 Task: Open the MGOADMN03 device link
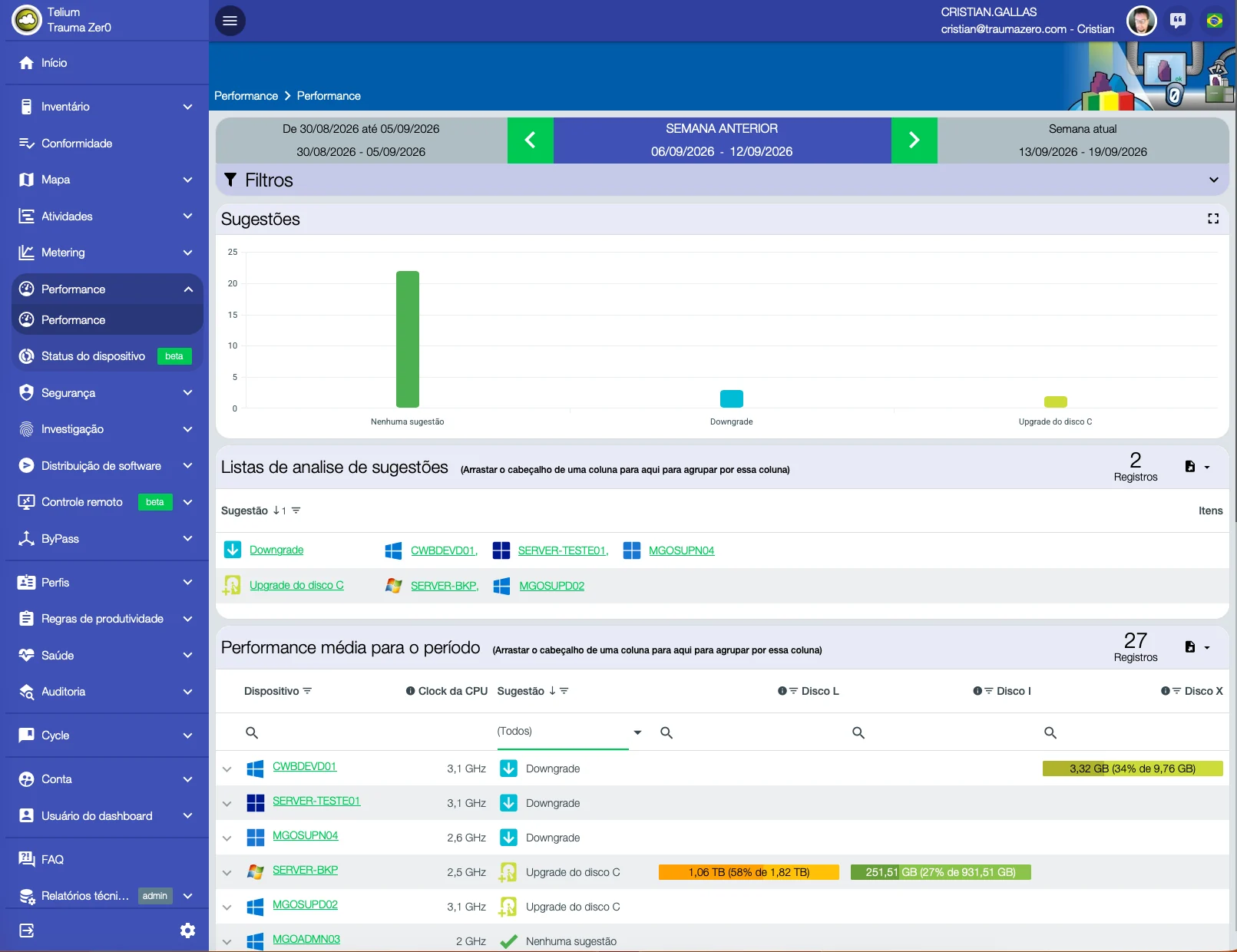(x=306, y=939)
